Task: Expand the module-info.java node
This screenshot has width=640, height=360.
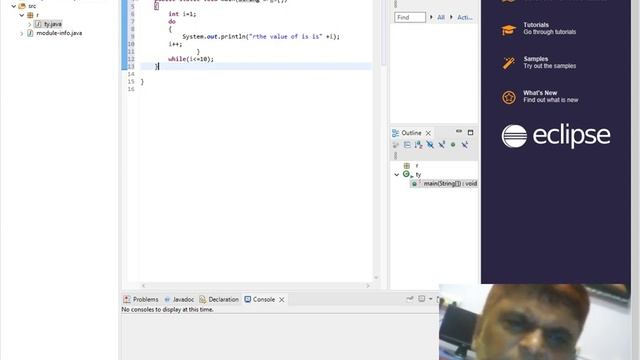Action: pos(22,33)
